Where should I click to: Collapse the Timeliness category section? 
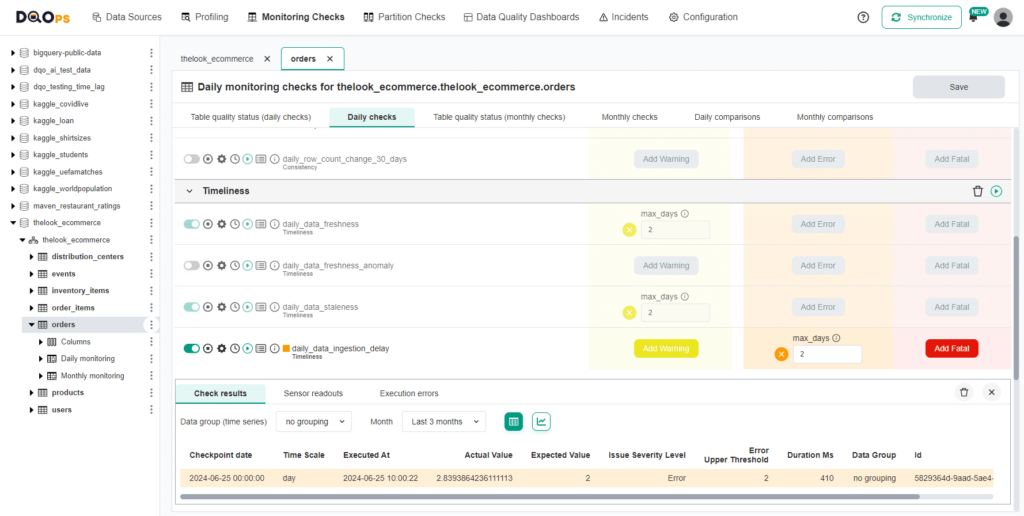189,191
